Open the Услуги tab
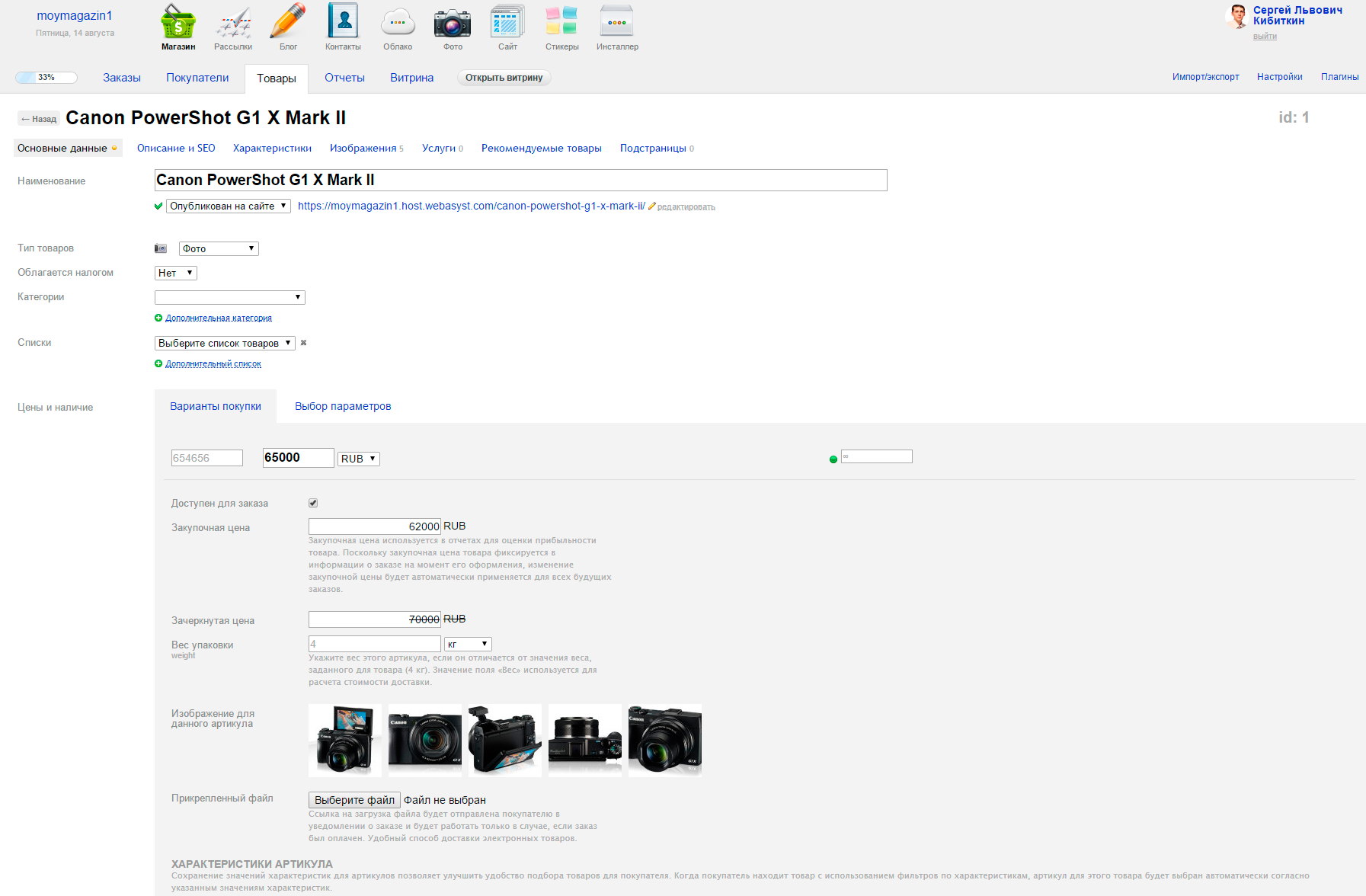Image resolution: width=1366 pixels, height=896 pixels. click(x=443, y=148)
